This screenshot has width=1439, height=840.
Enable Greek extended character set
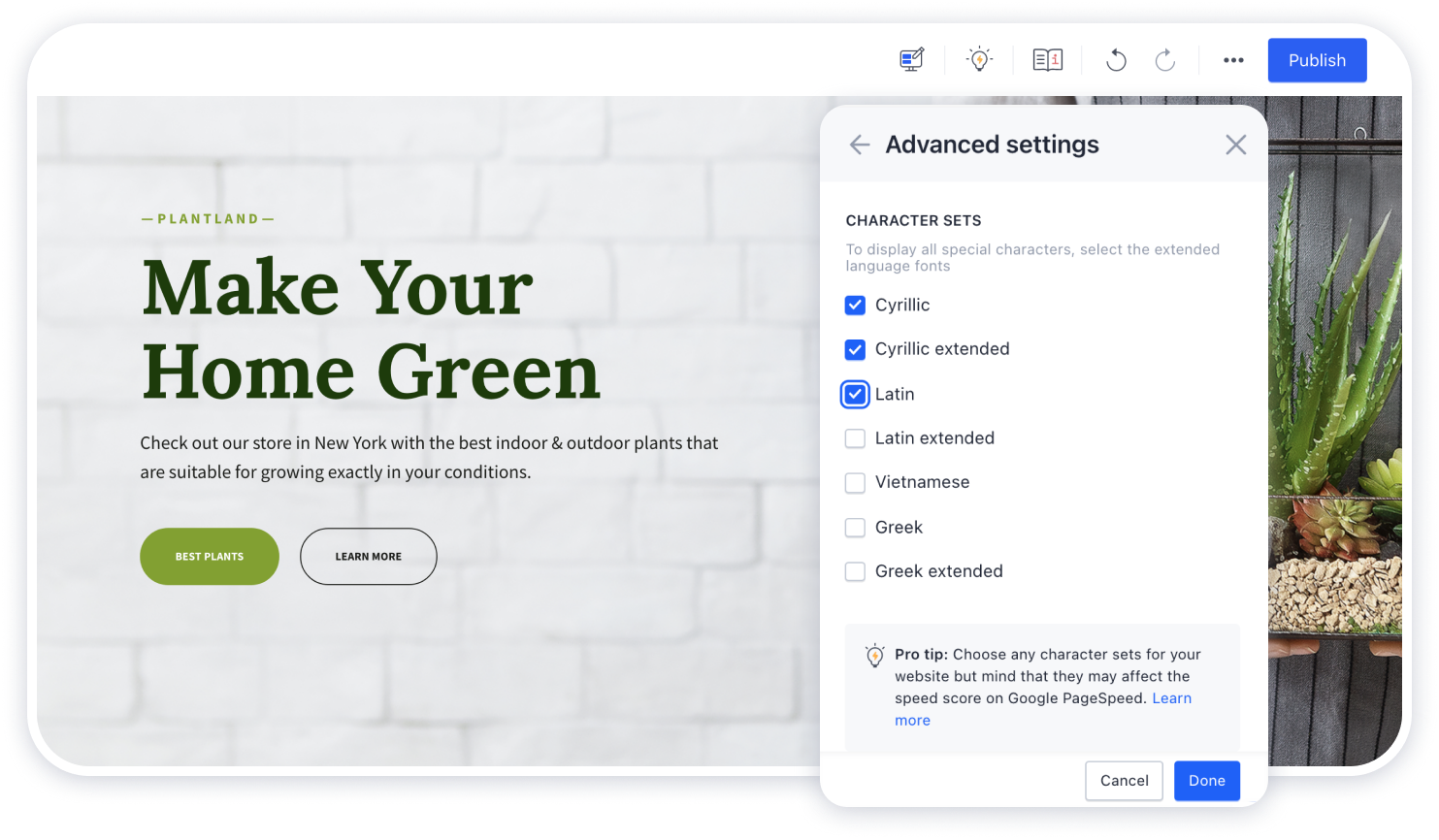click(855, 571)
